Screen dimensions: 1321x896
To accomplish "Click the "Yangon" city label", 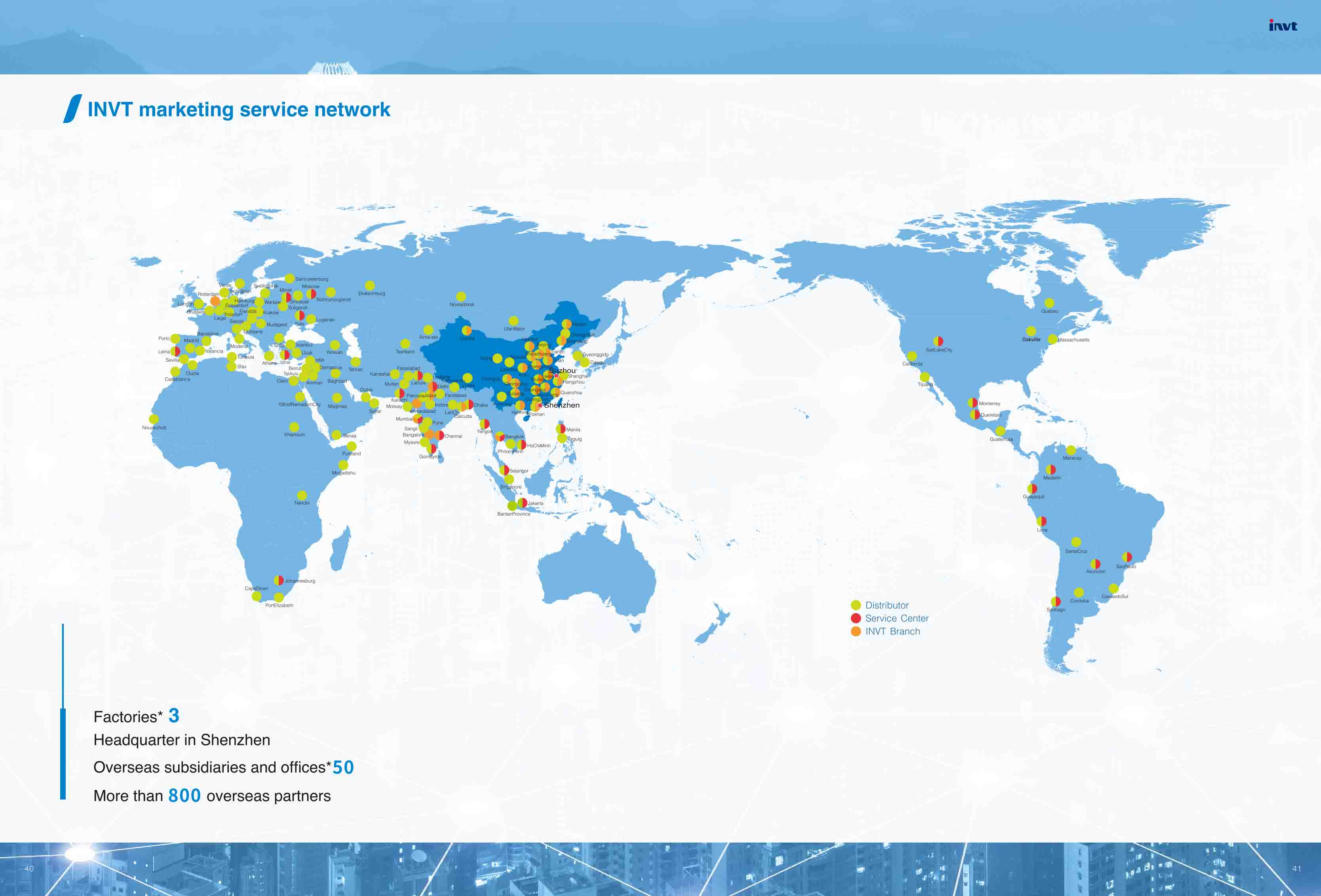I will point(484,431).
